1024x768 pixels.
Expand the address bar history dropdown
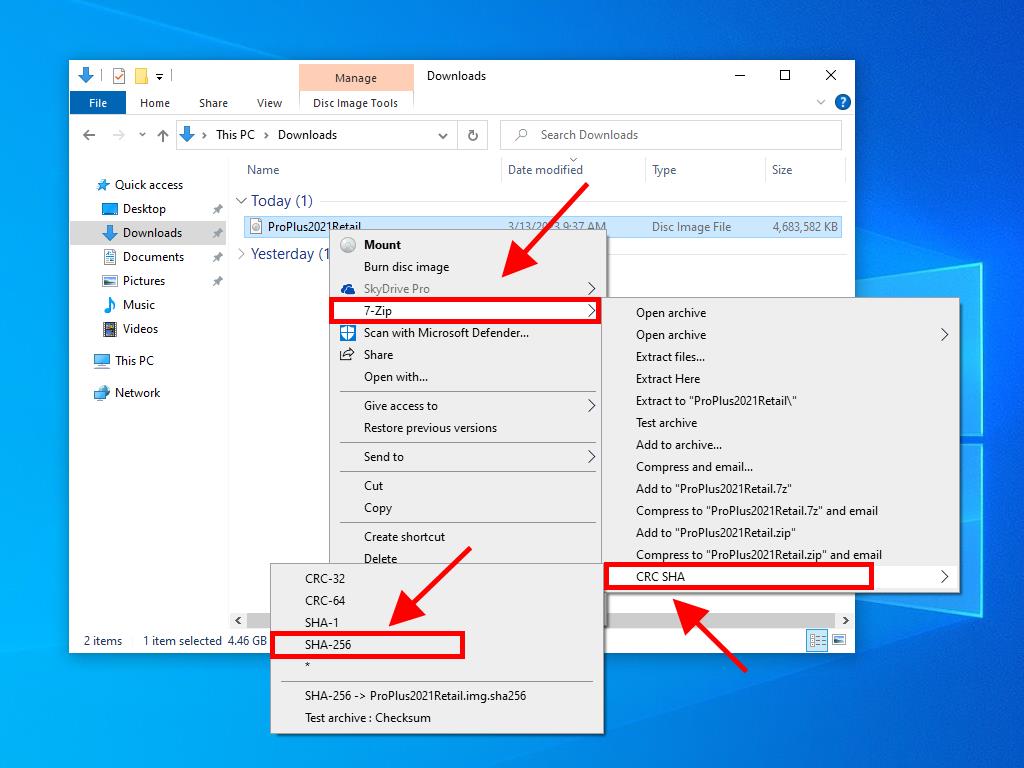443,135
